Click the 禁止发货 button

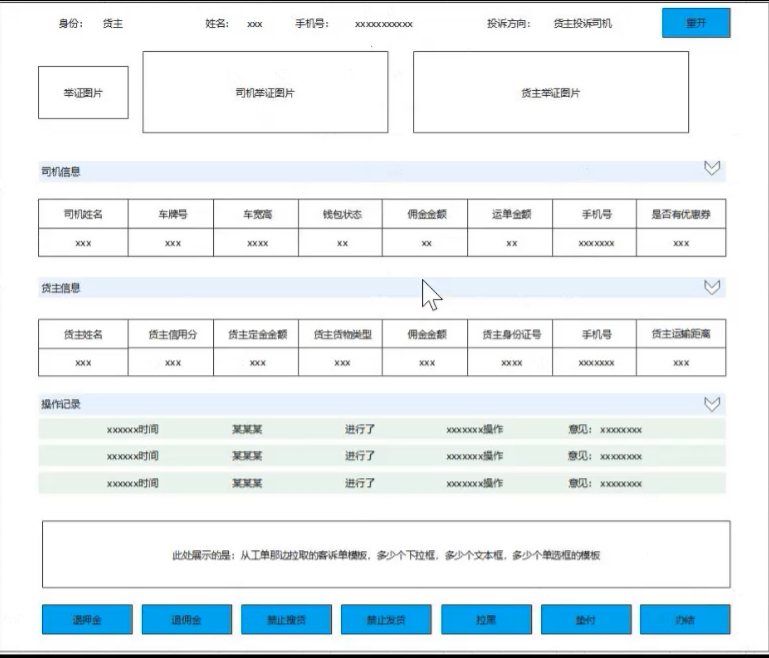[x=386, y=619]
